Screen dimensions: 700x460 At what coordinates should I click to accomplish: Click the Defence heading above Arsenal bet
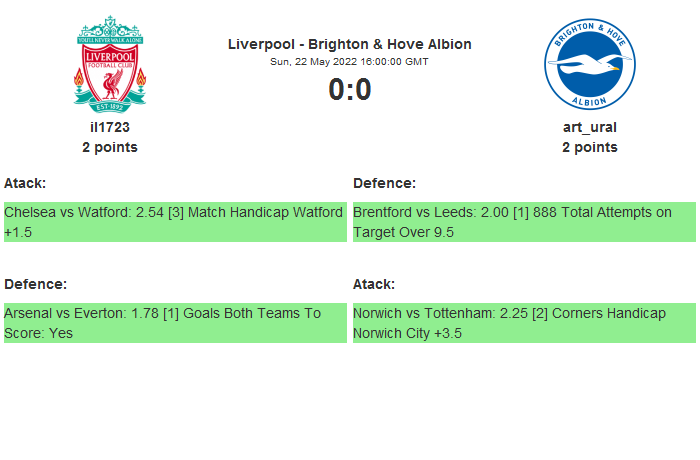click(35, 284)
